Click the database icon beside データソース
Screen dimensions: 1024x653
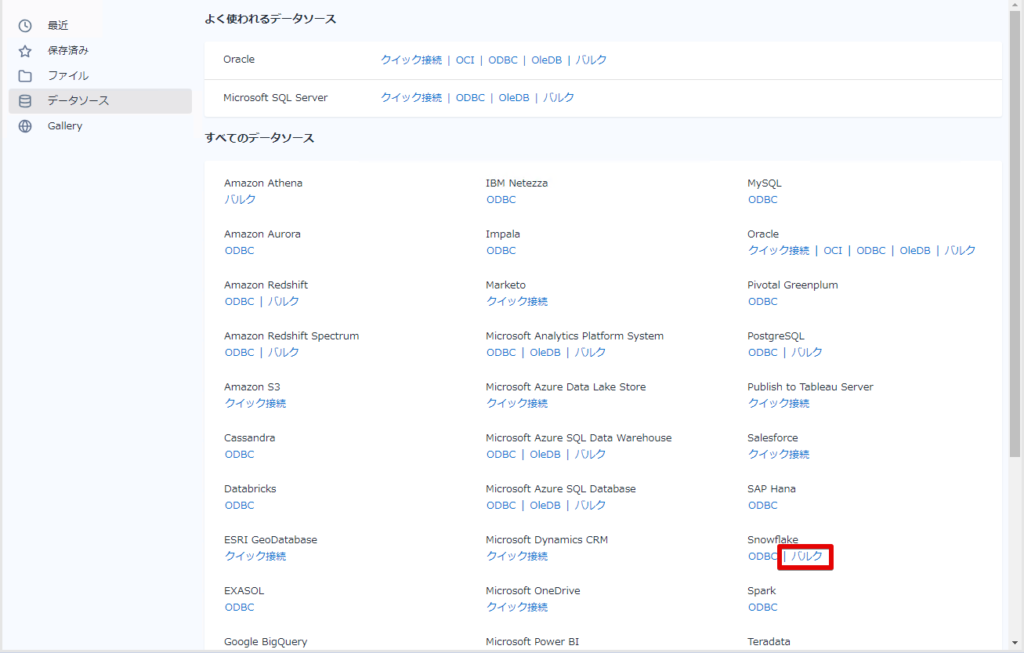point(25,101)
